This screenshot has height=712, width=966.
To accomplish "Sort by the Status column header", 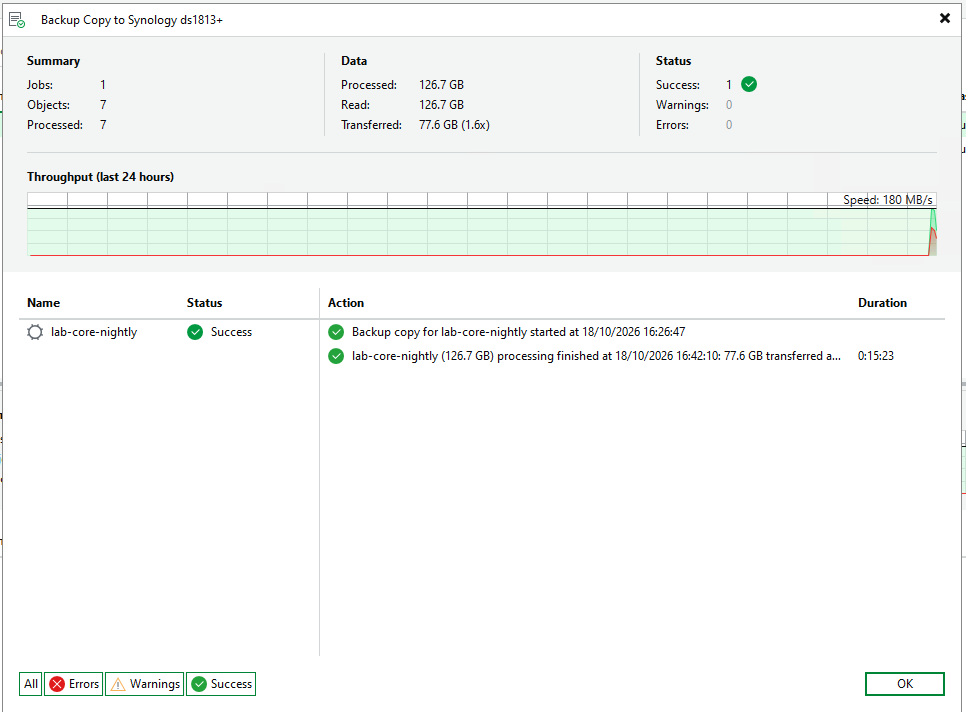I will click(x=205, y=303).
